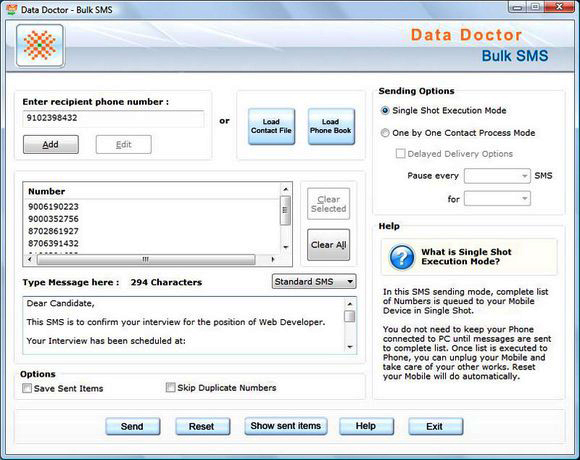Click the message box scroll down arrow
The height and width of the screenshot is (460, 580).
coord(350,347)
